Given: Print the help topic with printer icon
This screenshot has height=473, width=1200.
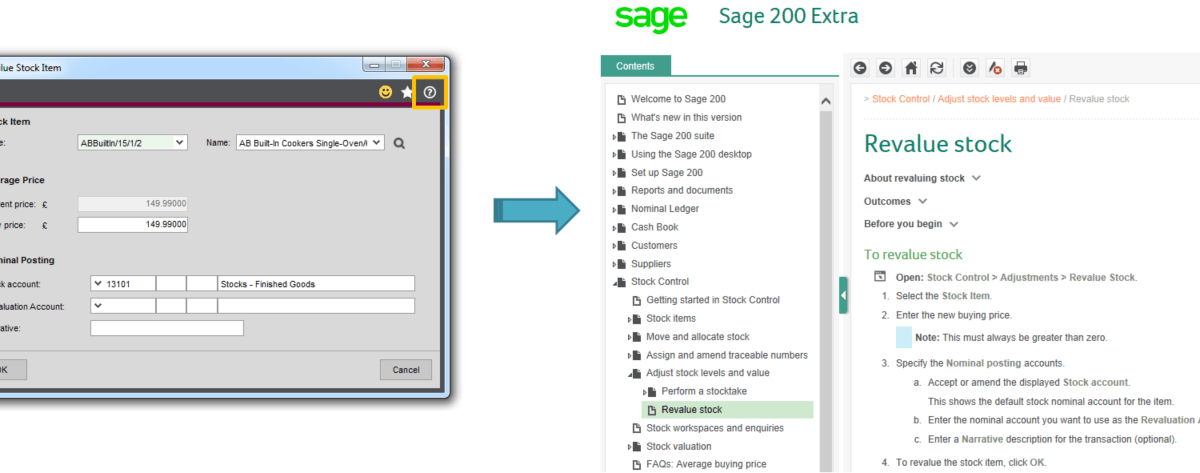Looking at the screenshot, I should (x=1021, y=68).
